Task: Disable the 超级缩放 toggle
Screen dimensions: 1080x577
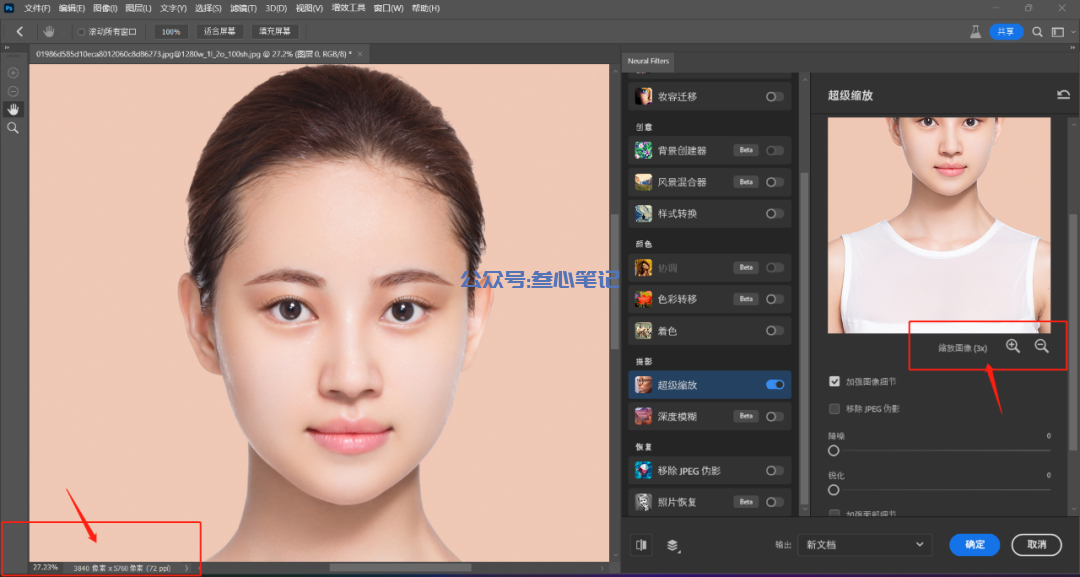Action: (775, 385)
